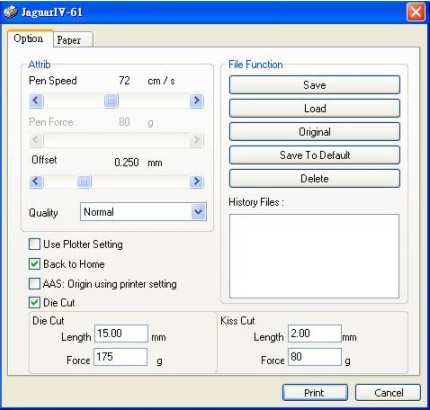This screenshot has height=410, width=430.
Task: Click the Print button
Action: pyautogui.click(x=315, y=393)
